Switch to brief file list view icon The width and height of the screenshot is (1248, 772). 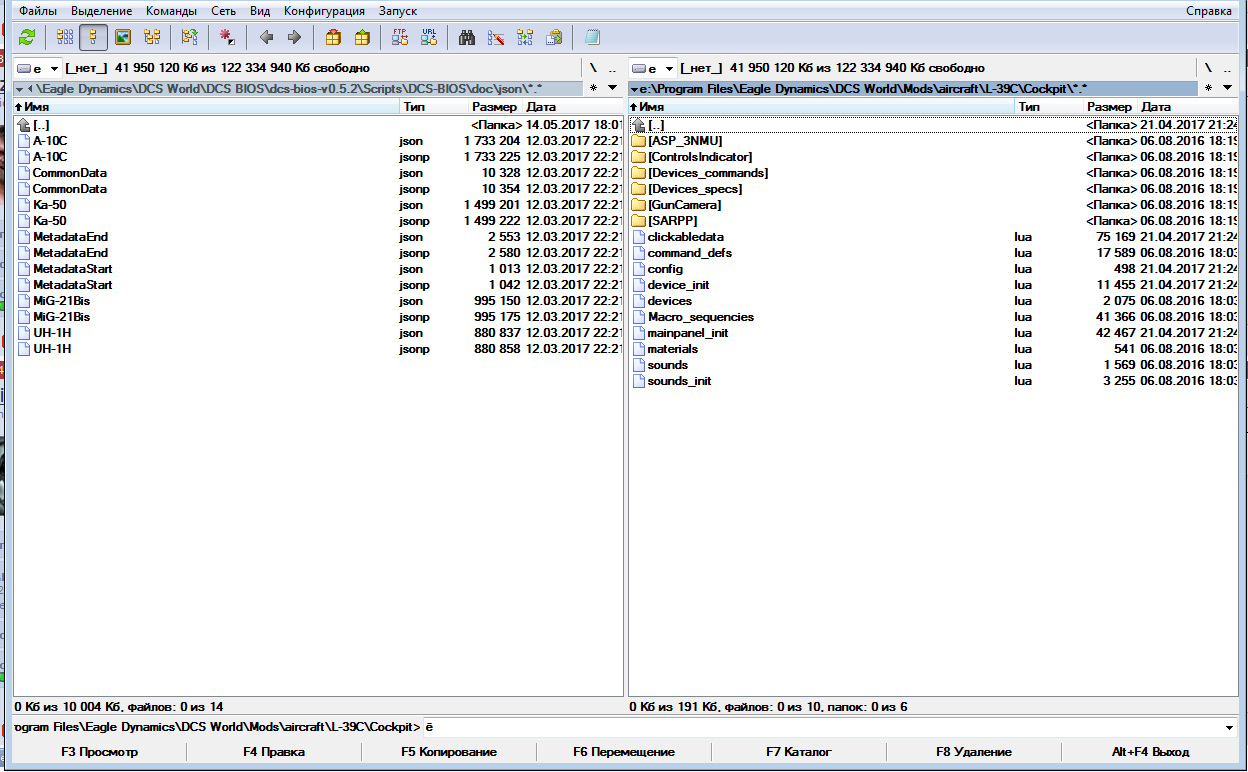point(65,37)
